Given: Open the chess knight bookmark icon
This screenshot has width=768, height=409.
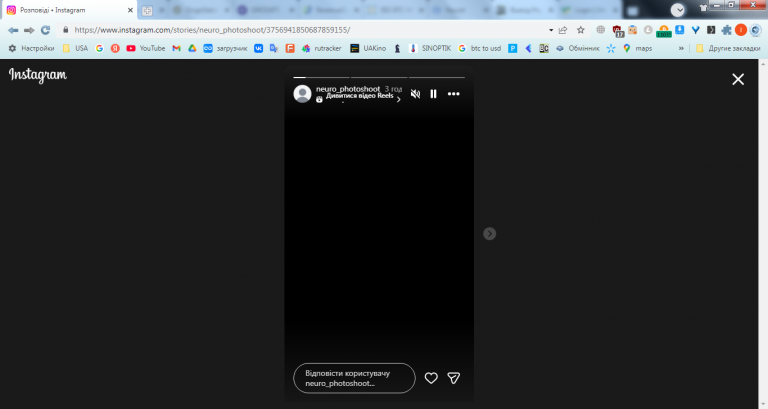Looking at the screenshot, I should (397, 48).
